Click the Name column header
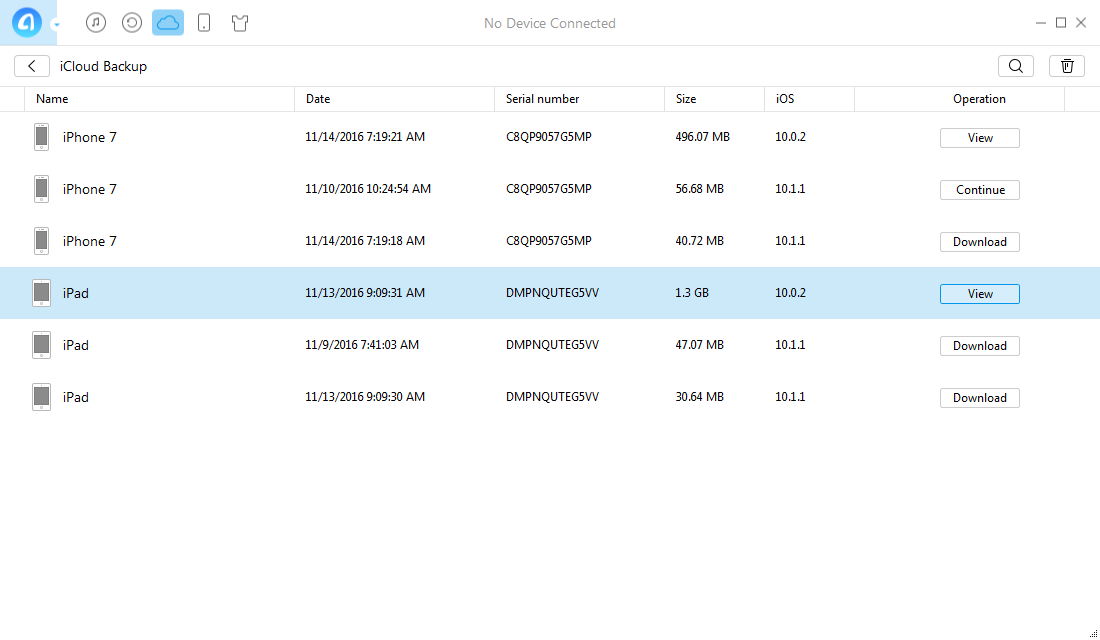This screenshot has height=640, width=1100. point(52,99)
